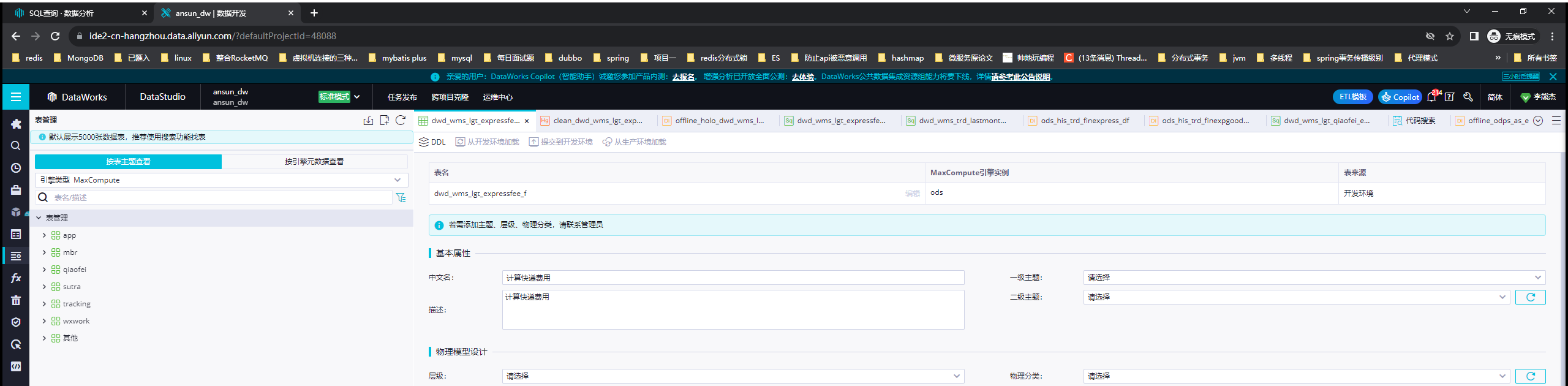Viewport: 1568px width, 386px height.
Task: Open the ETL模板 button
Action: tap(1353, 97)
